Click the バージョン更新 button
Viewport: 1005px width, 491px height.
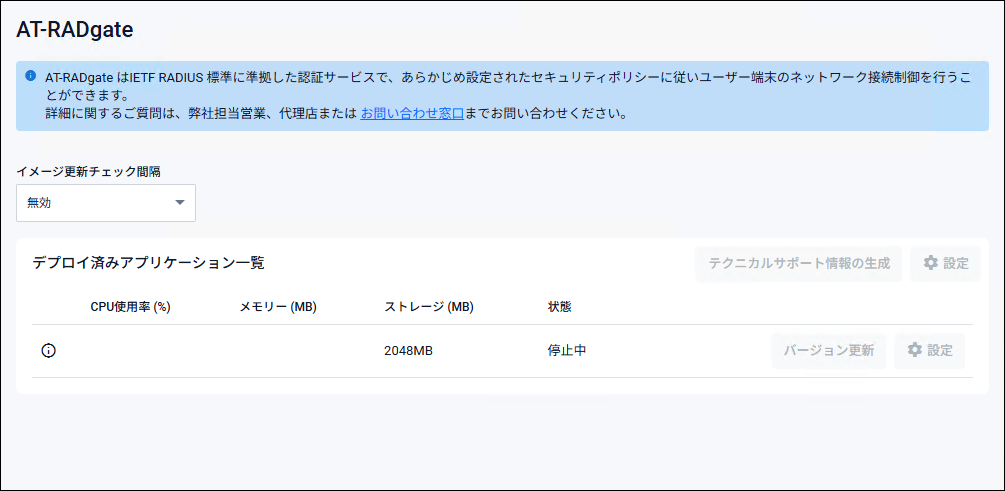(x=829, y=351)
